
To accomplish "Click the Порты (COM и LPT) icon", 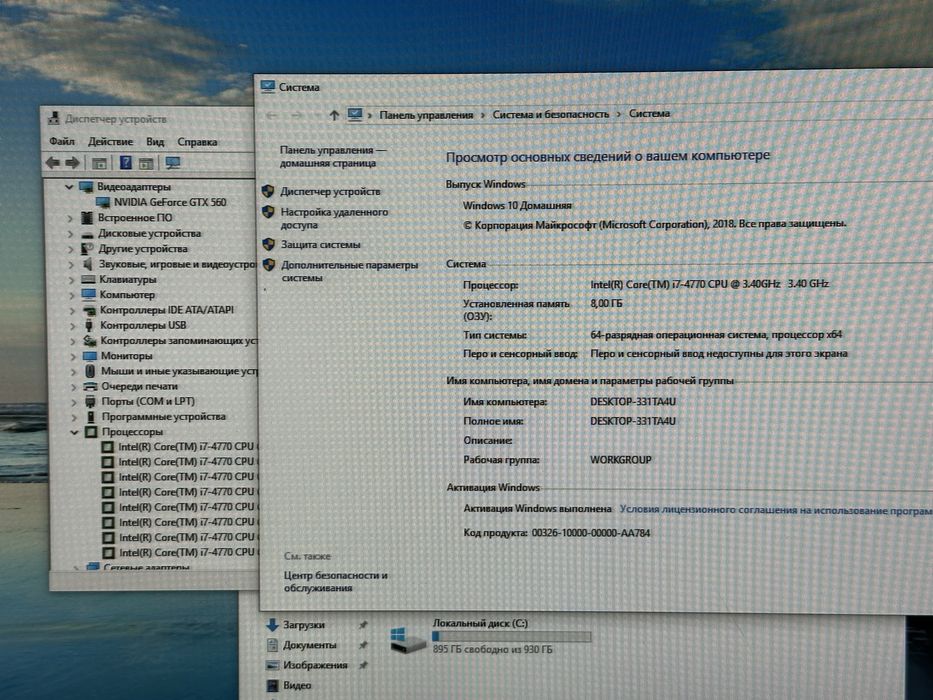I will click(x=90, y=402).
